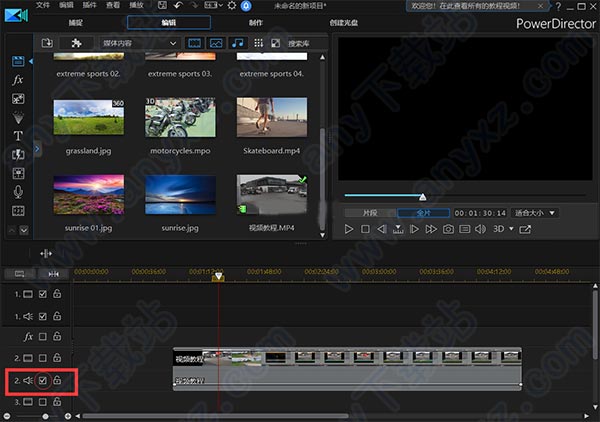Open the Title Room T icon
600x422 pixels.
pyautogui.click(x=18, y=136)
